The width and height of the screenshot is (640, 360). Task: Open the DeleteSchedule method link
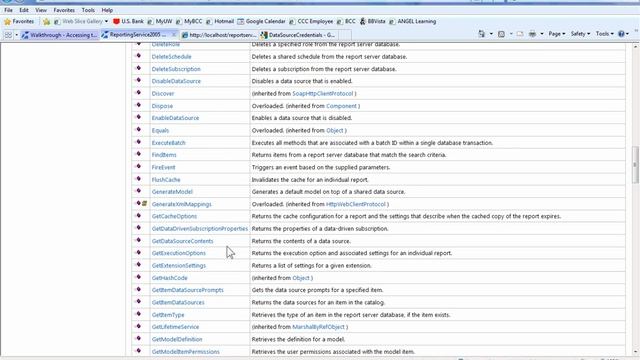coord(171,57)
